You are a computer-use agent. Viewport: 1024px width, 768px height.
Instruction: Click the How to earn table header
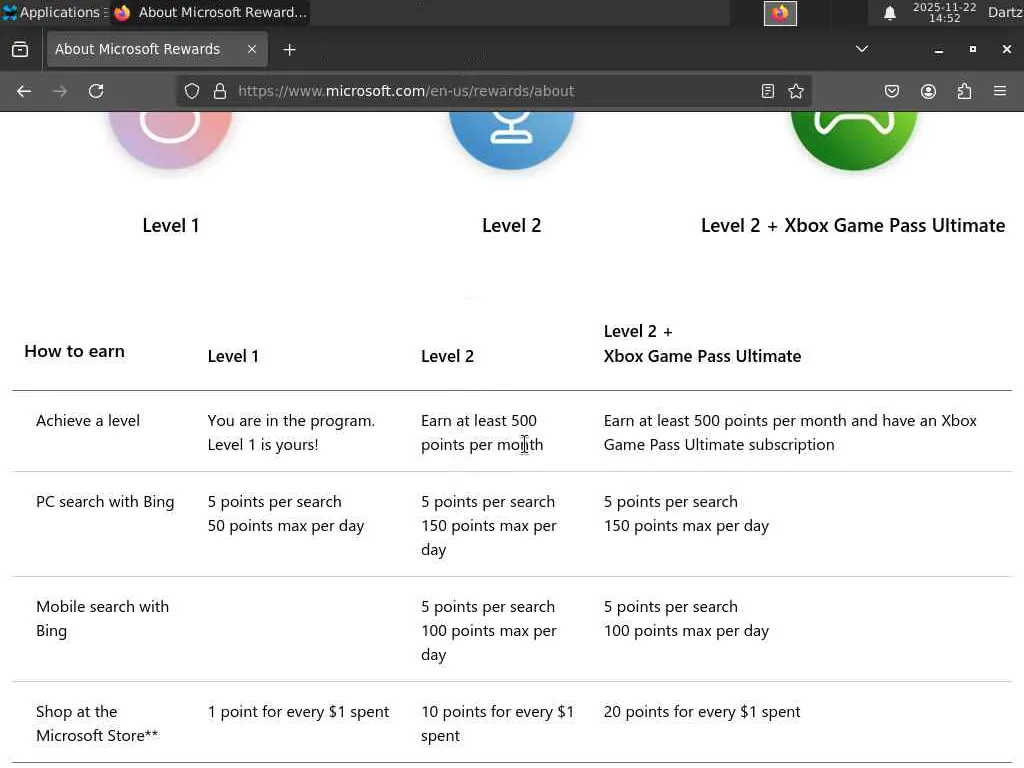(74, 351)
